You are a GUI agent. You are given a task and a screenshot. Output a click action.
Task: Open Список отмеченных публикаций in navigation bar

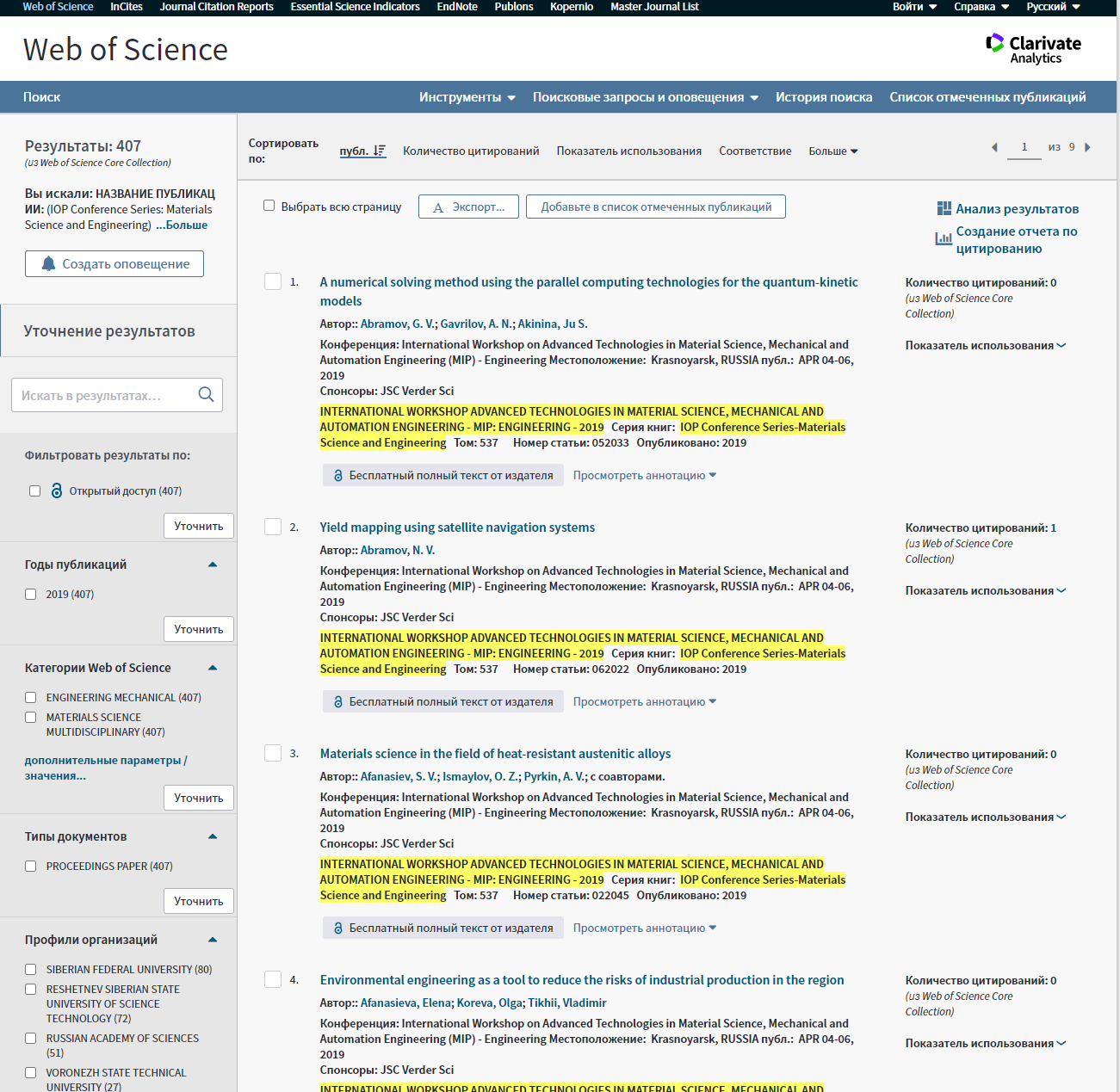pyautogui.click(x=987, y=97)
